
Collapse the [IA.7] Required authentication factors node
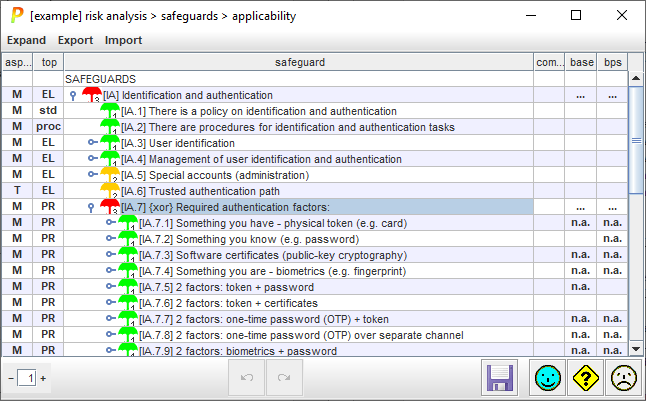[91, 207]
